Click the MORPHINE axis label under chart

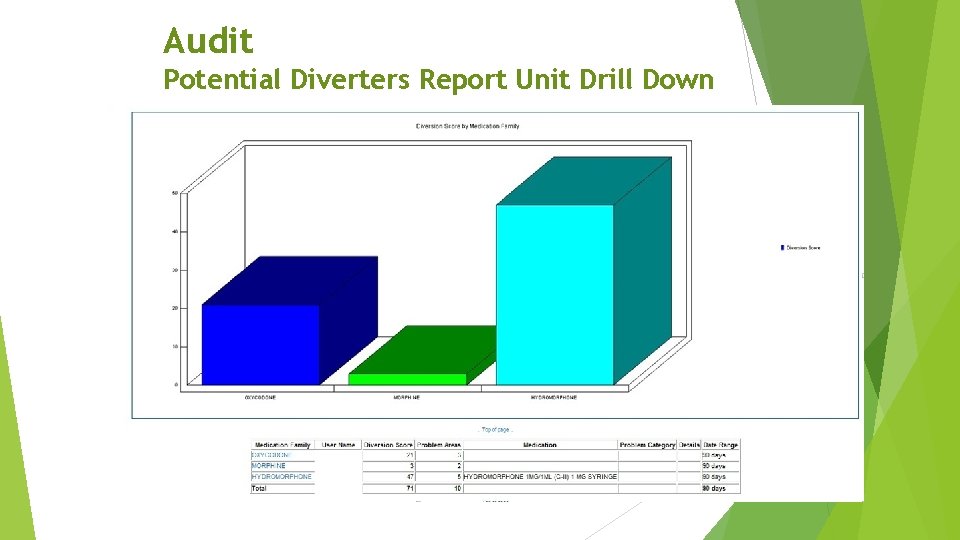pos(407,397)
